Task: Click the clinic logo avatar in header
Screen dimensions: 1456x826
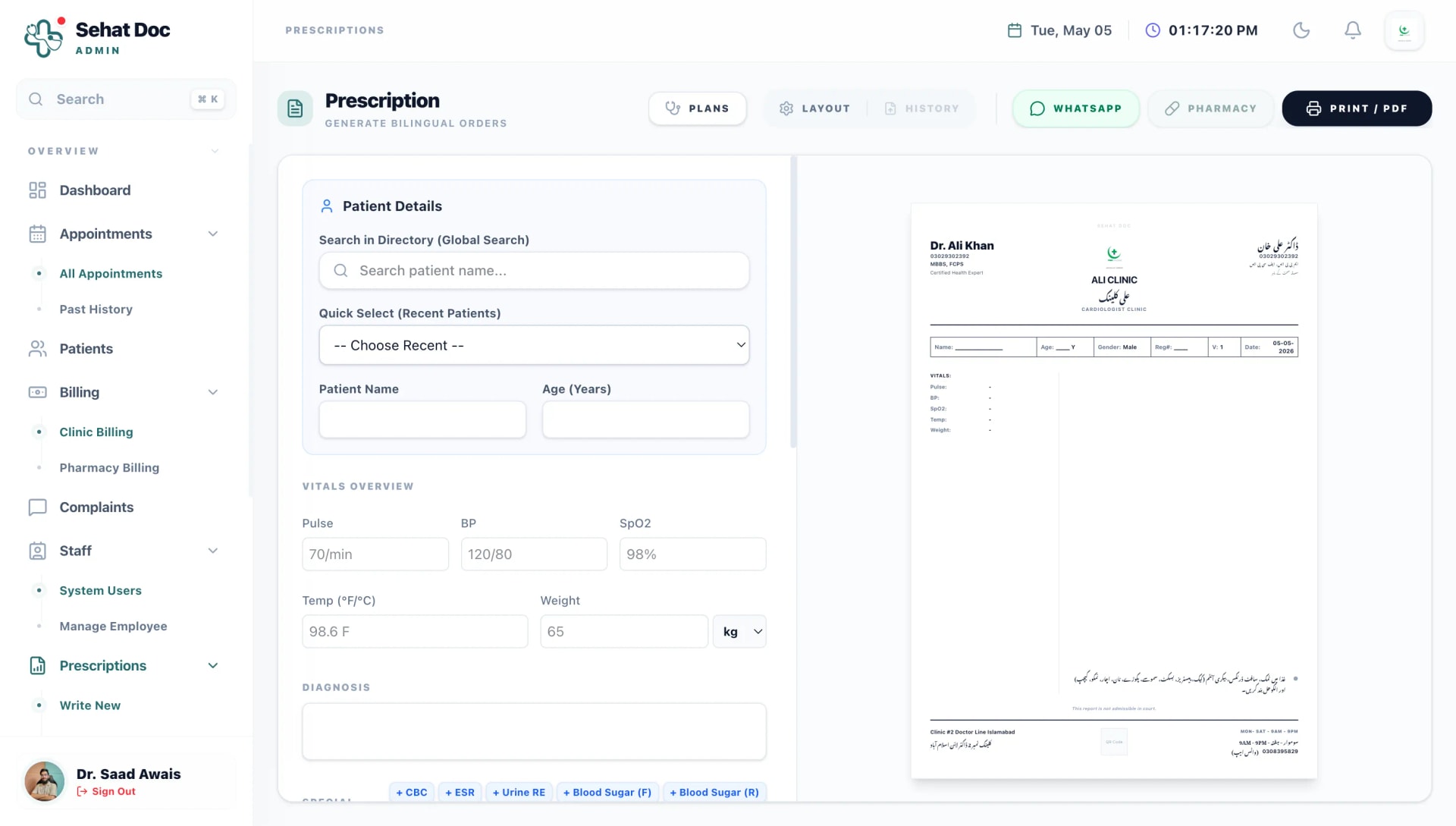Action: point(1404,31)
